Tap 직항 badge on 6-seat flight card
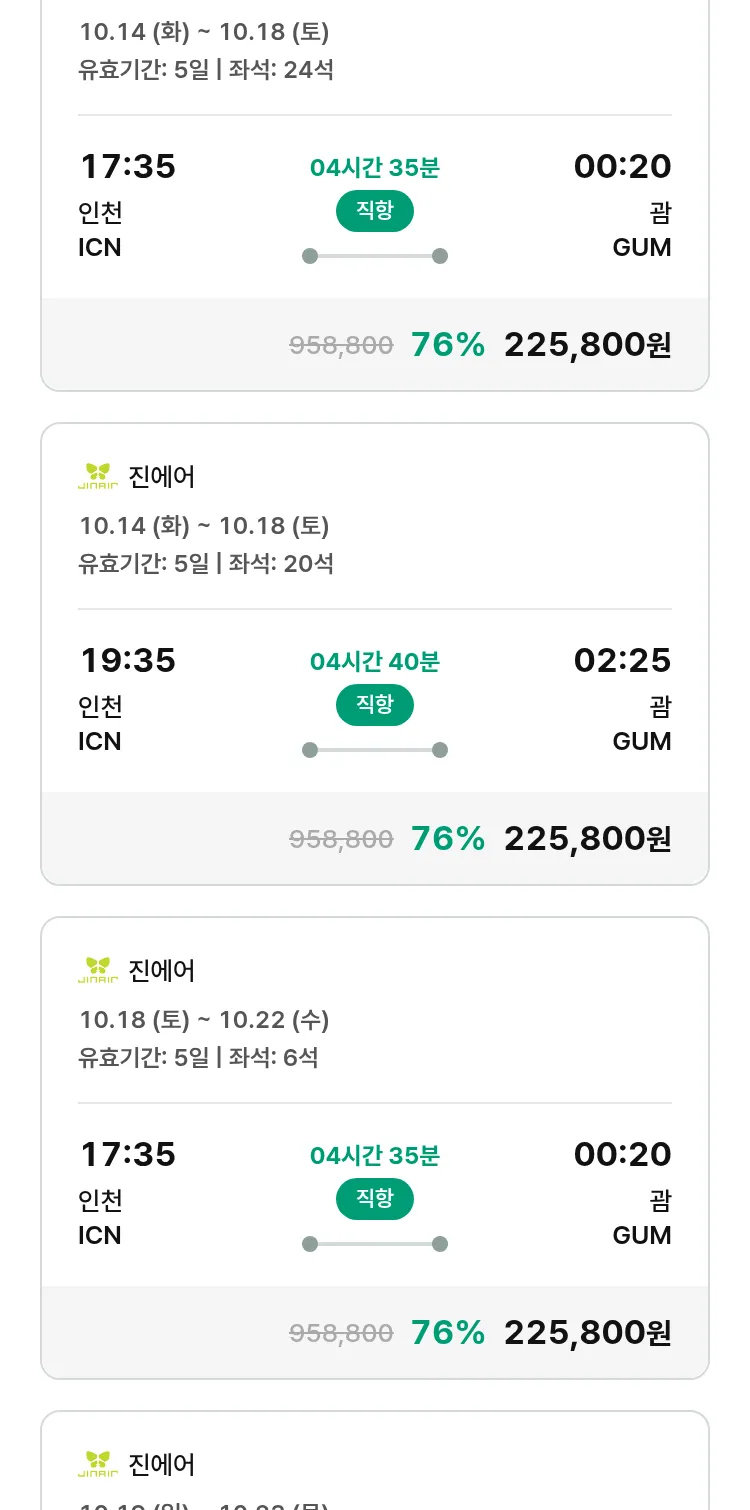The image size is (750, 1510). 375,1199
